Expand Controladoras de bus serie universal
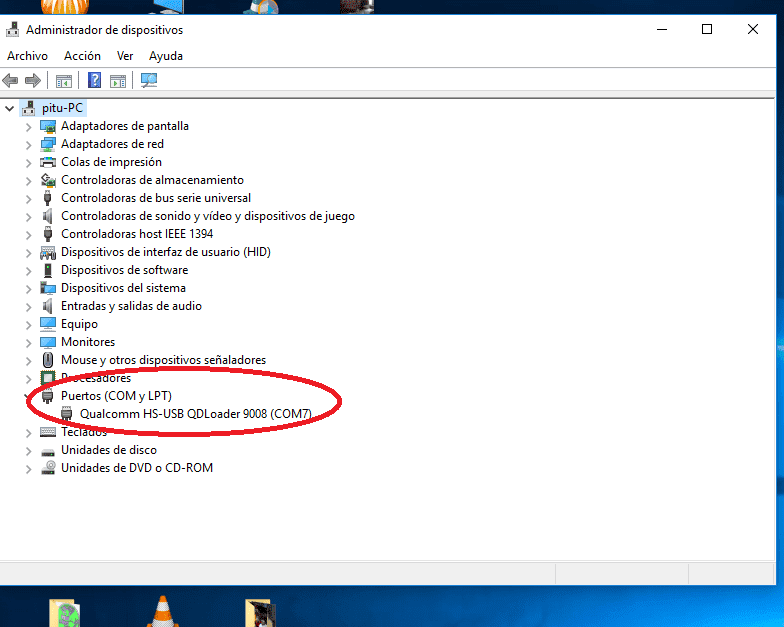This screenshot has width=784, height=627. [x=28, y=199]
